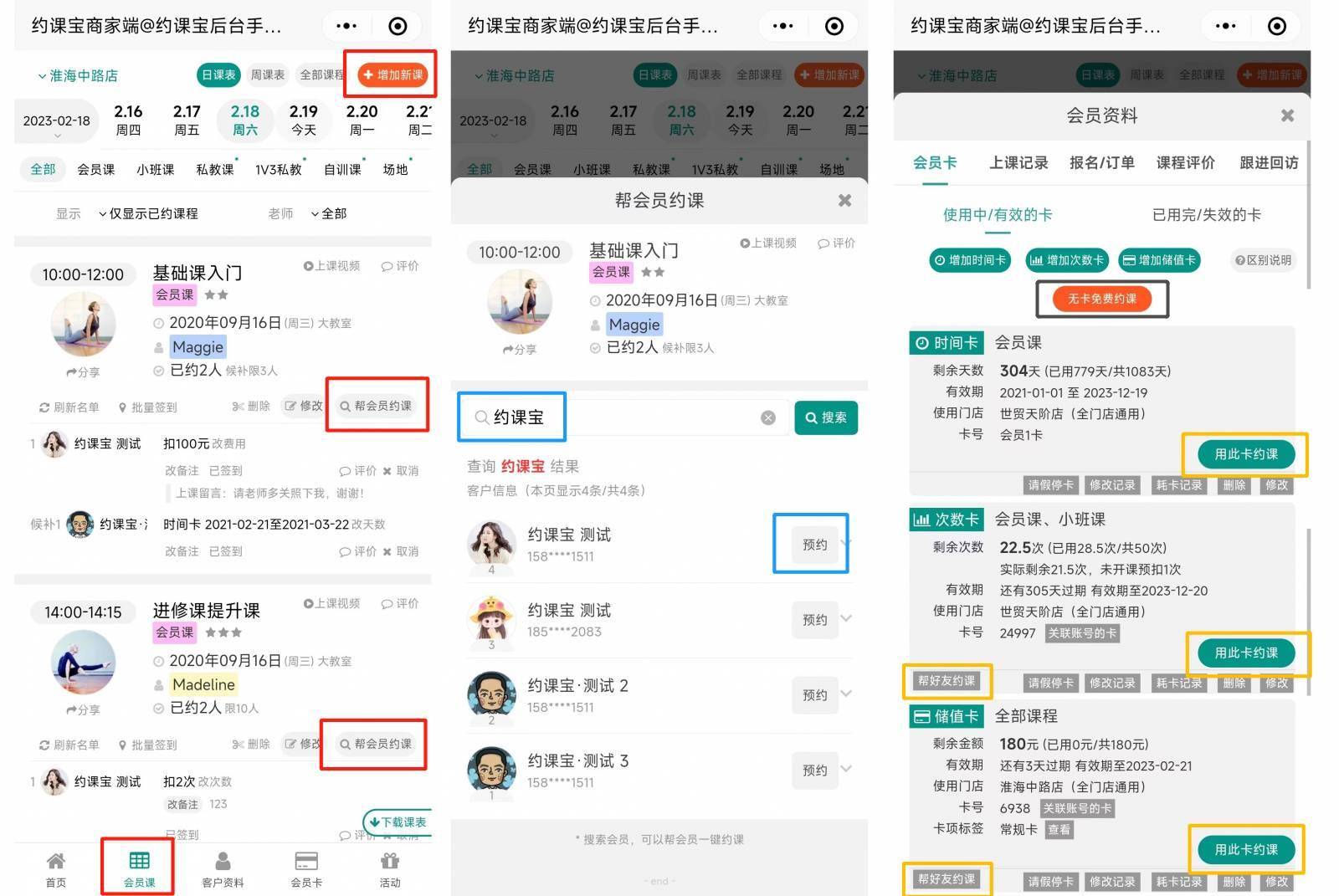Screen dimensions: 1339x896
Task: Select 使用中/有效的卡 filter
Action: click(998, 215)
